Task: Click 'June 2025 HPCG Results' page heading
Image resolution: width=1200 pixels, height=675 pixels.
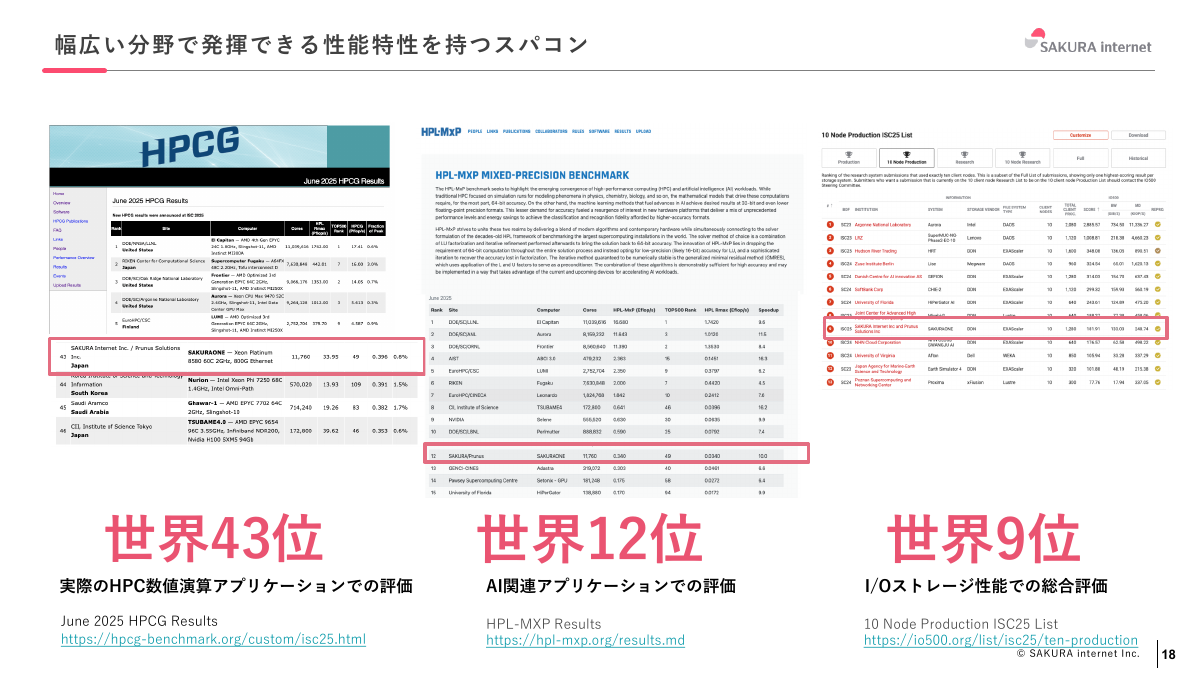Action: click(x=150, y=200)
